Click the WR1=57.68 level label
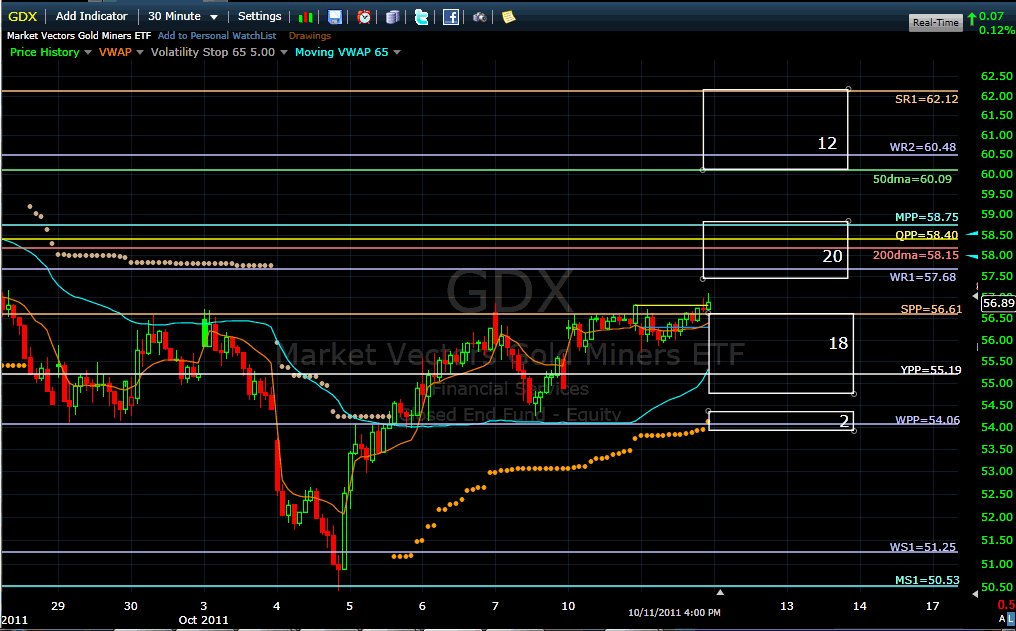 (923, 277)
